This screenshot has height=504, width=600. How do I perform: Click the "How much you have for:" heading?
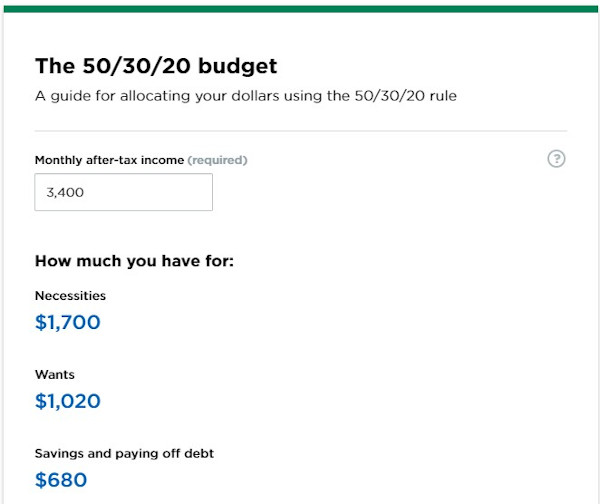click(134, 261)
